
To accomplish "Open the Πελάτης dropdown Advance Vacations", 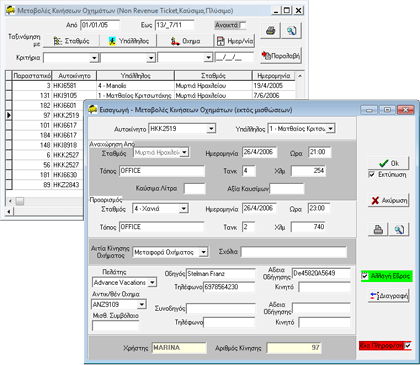I will coord(152,282).
